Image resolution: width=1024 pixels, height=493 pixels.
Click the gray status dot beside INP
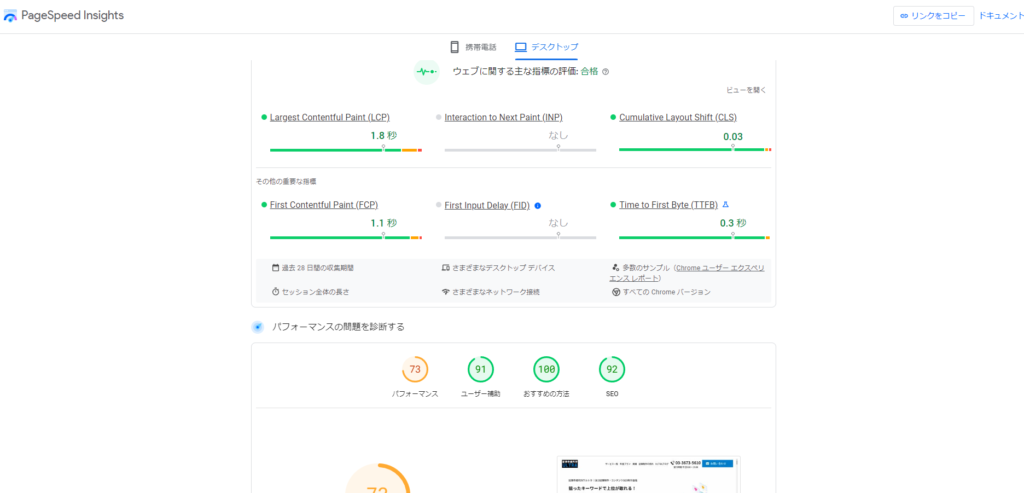click(x=439, y=118)
